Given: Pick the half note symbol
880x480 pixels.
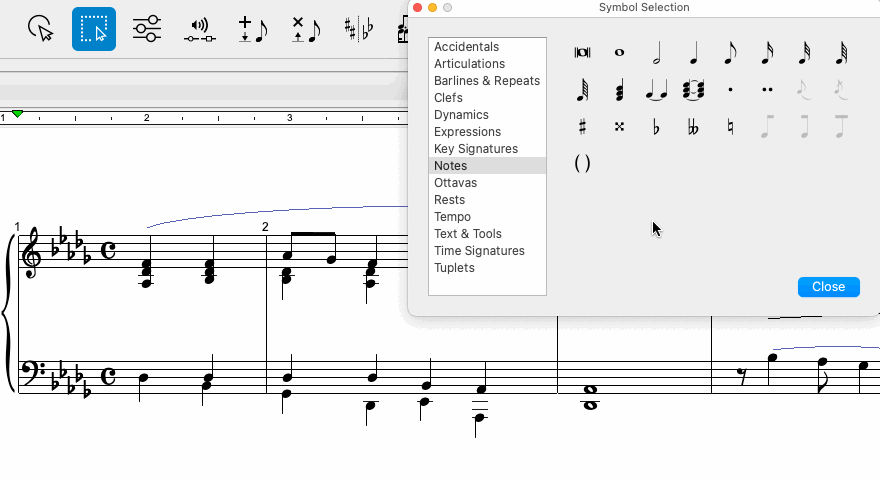Looking at the screenshot, I should (x=656, y=53).
